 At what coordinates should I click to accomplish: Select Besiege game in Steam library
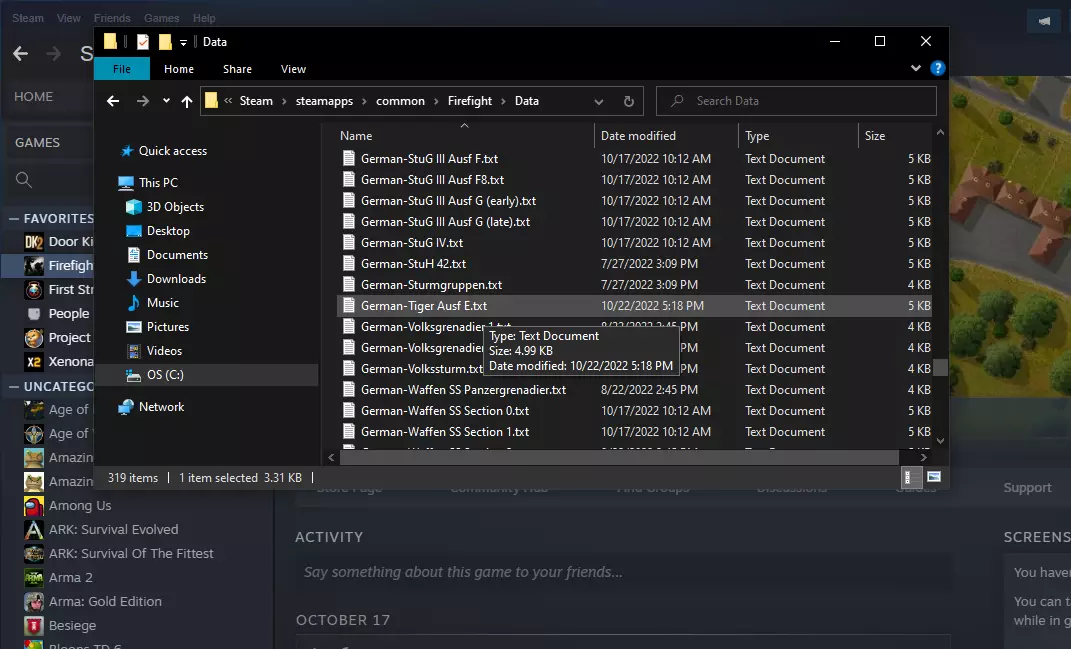click(x=72, y=625)
